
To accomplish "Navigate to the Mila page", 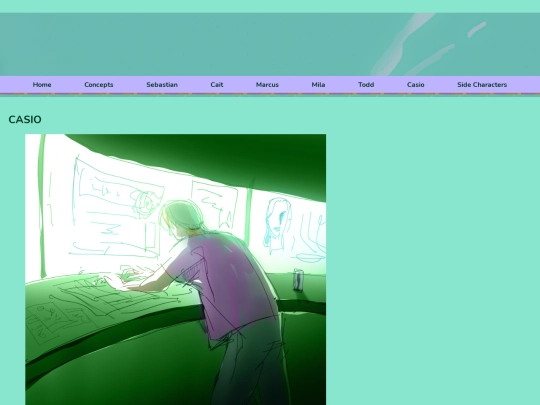I will (x=318, y=85).
